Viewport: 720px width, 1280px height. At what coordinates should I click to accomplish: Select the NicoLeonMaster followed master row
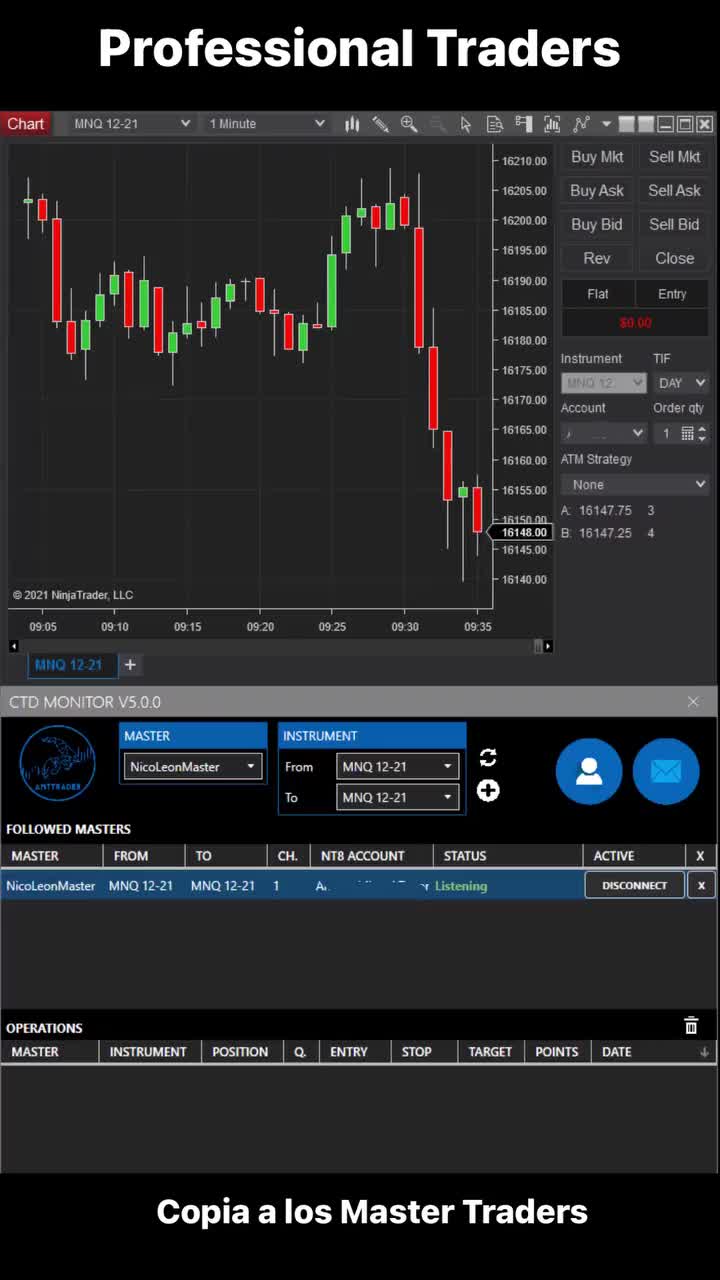click(359, 886)
